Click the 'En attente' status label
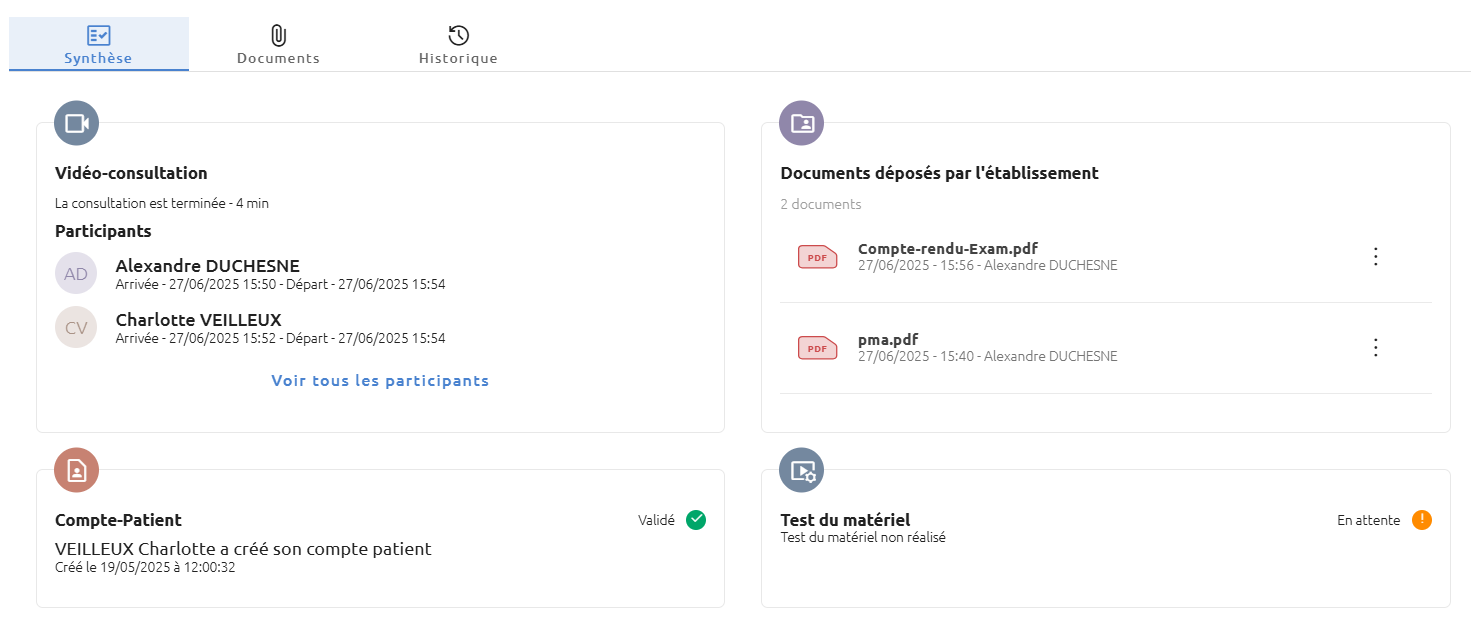The width and height of the screenshot is (1471, 626). [1369, 520]
